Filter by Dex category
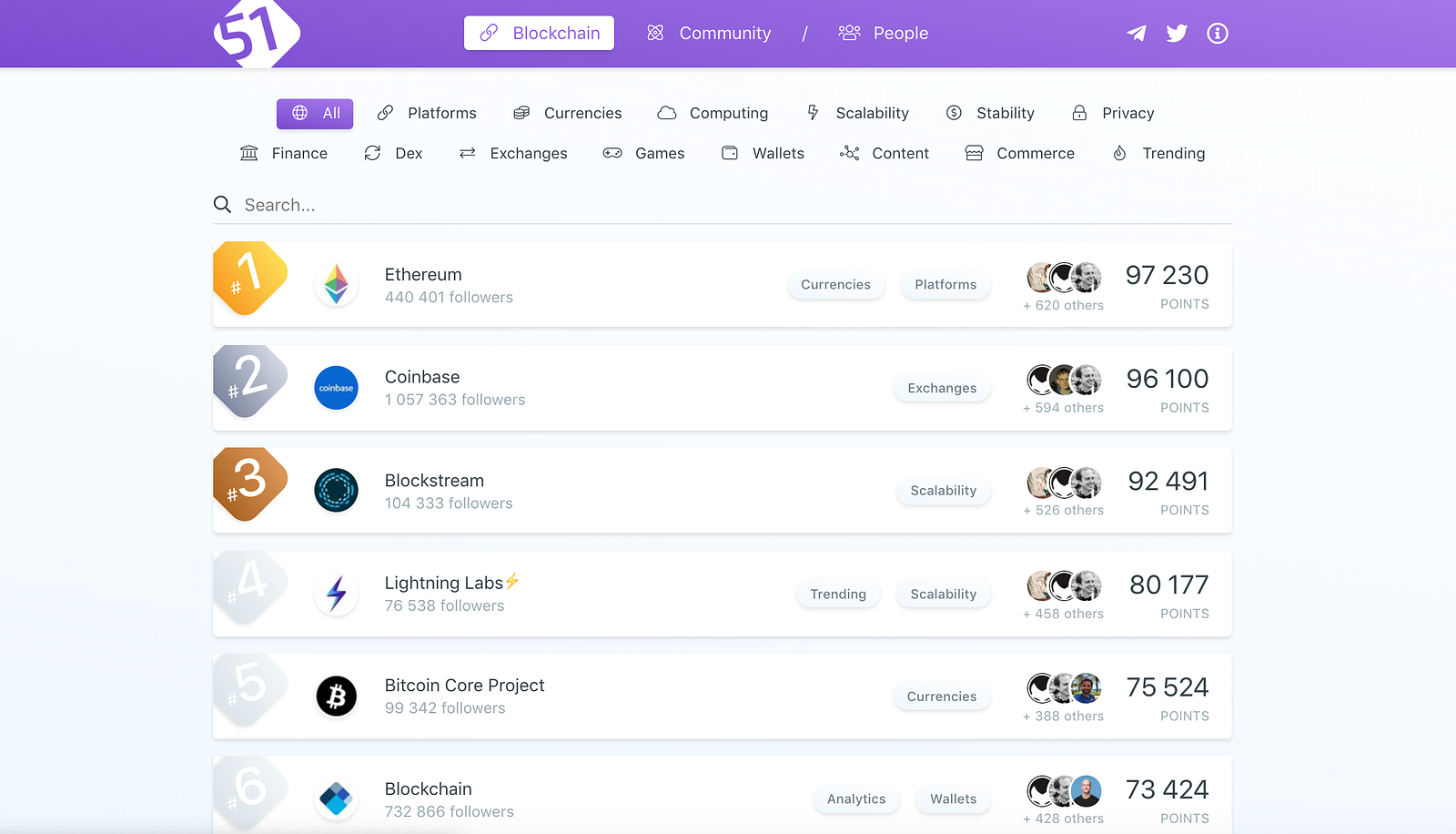The height and width of the screenshot is (834, 1456). pyautogui.click(x=393, y=154)
